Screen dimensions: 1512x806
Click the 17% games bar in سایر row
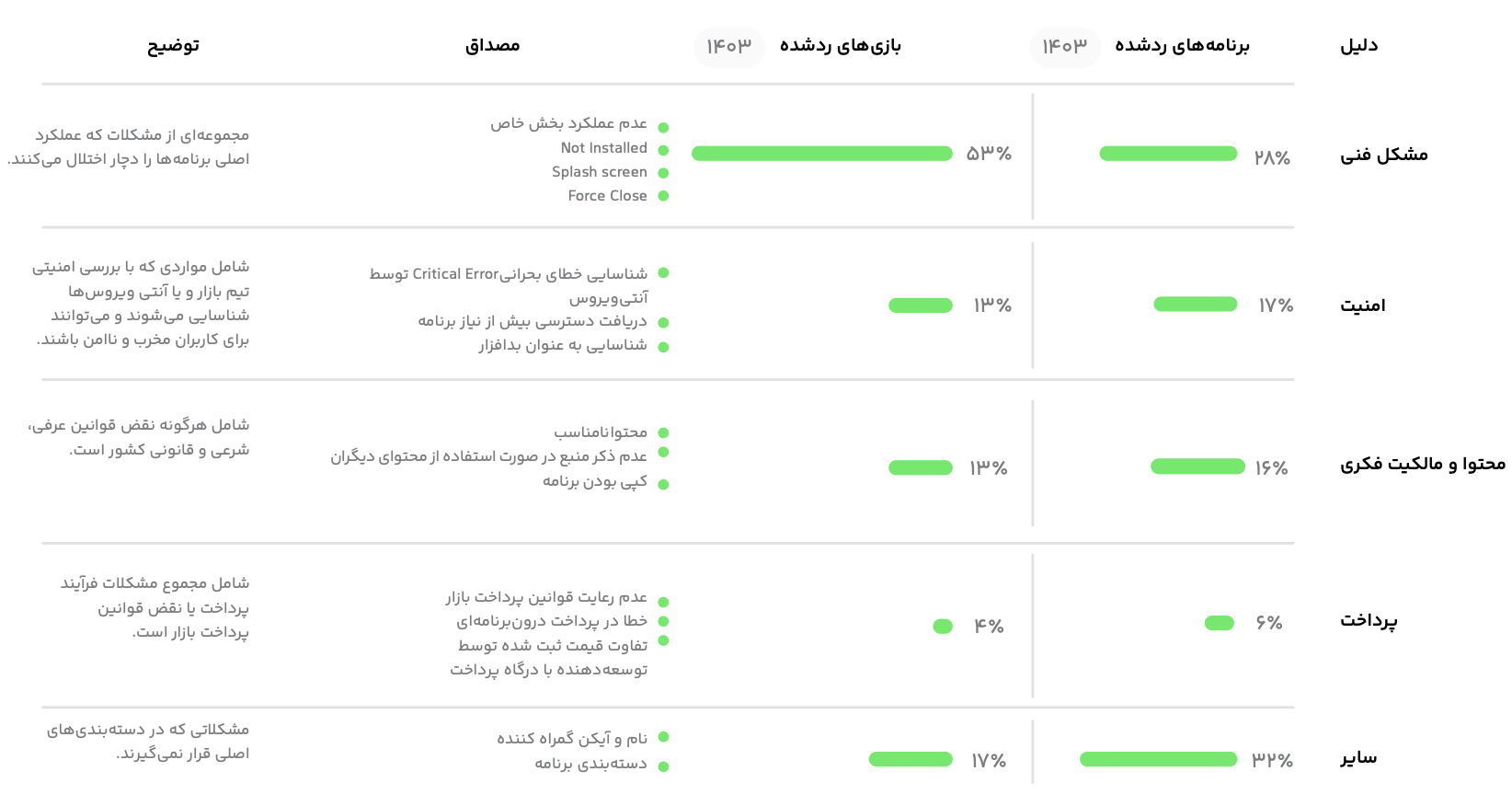[x=911, y=759]
